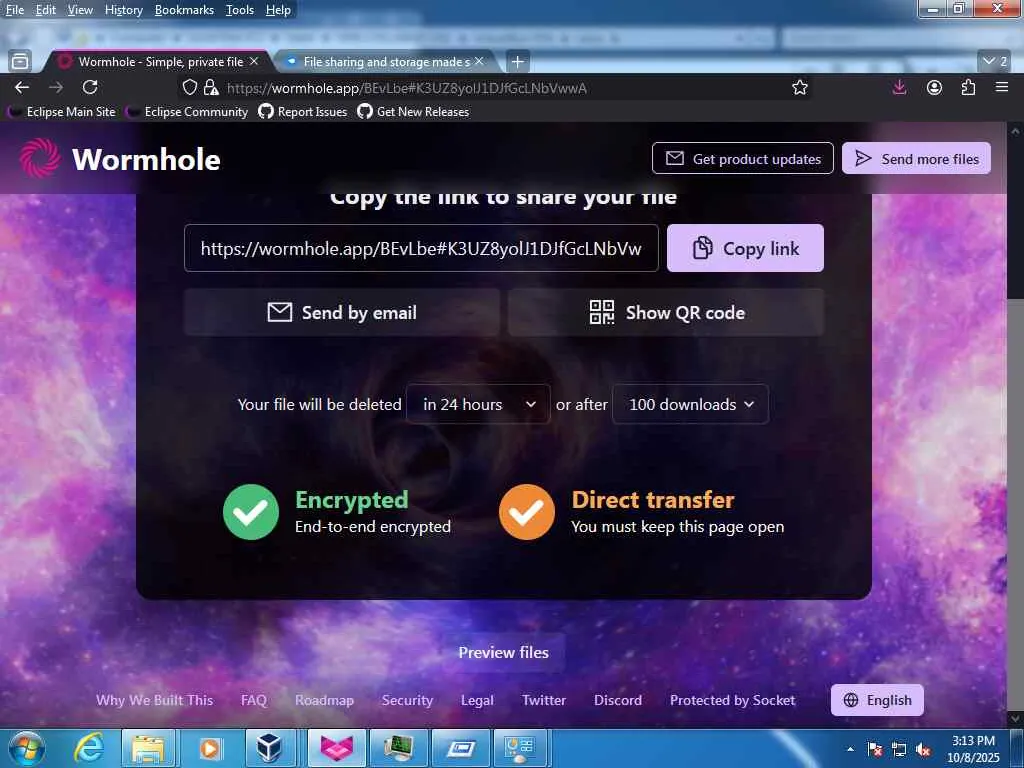Open the Why We Built This link
The width and height of the screenshot is (1024, 768).
[x=155, y=700]
